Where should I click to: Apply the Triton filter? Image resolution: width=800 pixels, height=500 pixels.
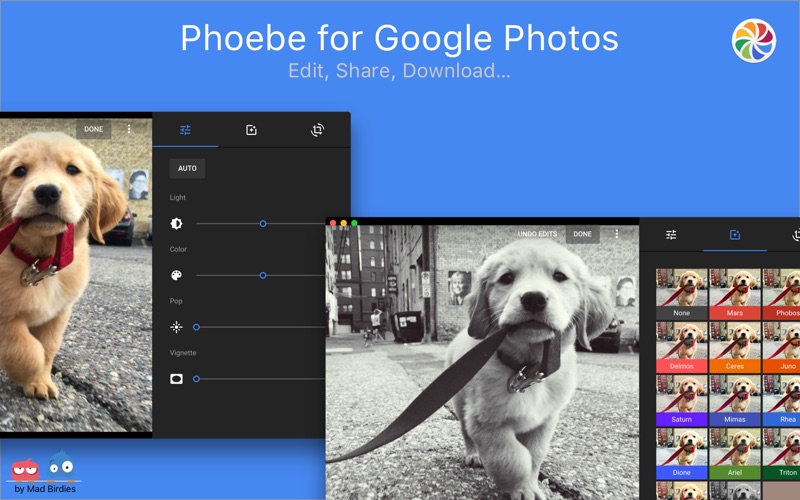(x=781, y=454)
